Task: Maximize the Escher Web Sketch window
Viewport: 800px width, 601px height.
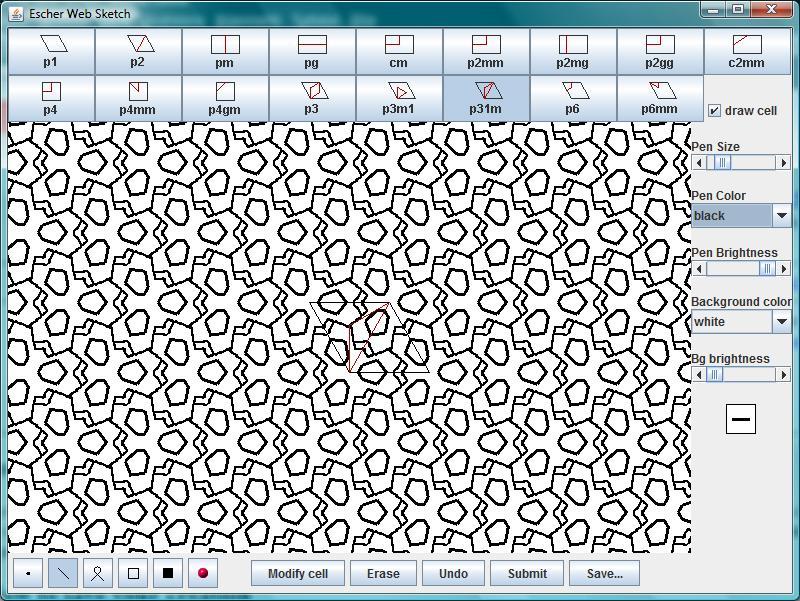Action: click(738, 9)
